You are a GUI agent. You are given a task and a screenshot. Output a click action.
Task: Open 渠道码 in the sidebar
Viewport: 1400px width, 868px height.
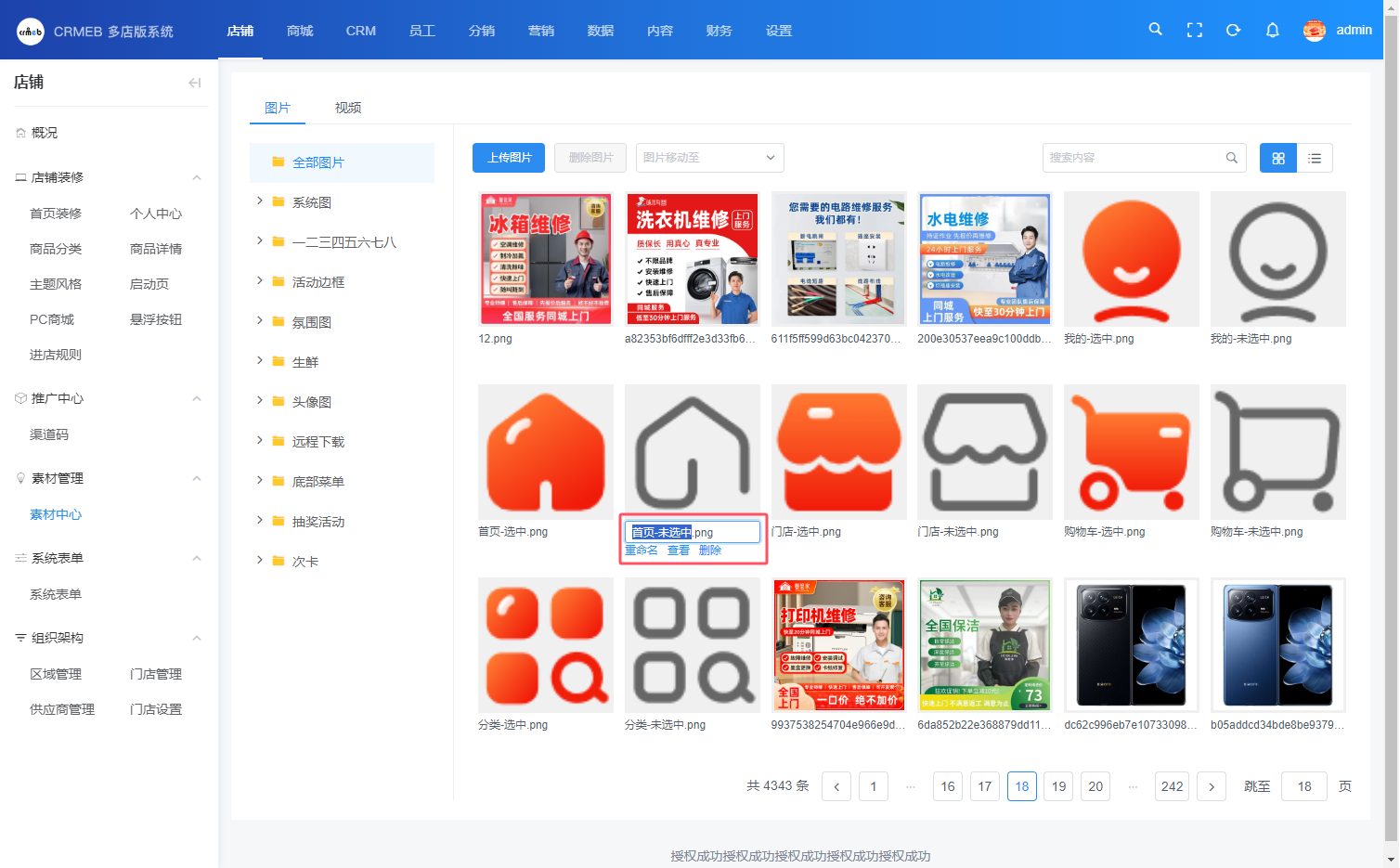49,434
